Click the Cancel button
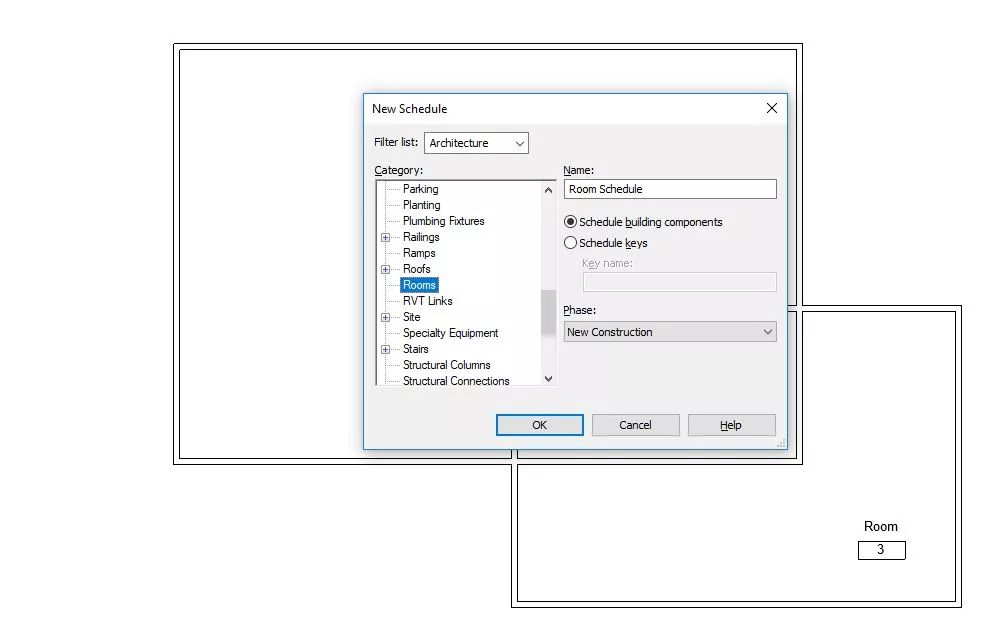The image size is (986, 627). (x=635, y=425)
